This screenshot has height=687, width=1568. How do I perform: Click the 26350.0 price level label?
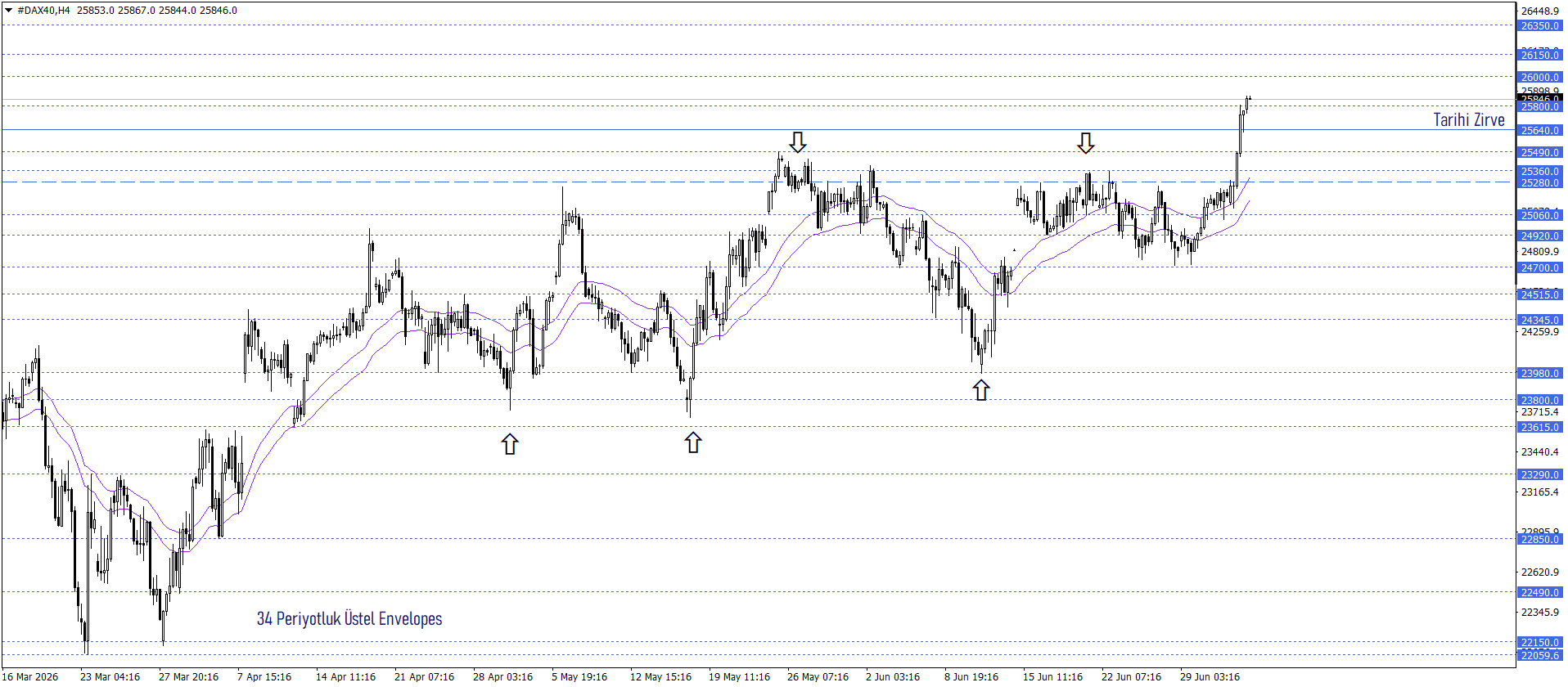(x=1540, y=26)
